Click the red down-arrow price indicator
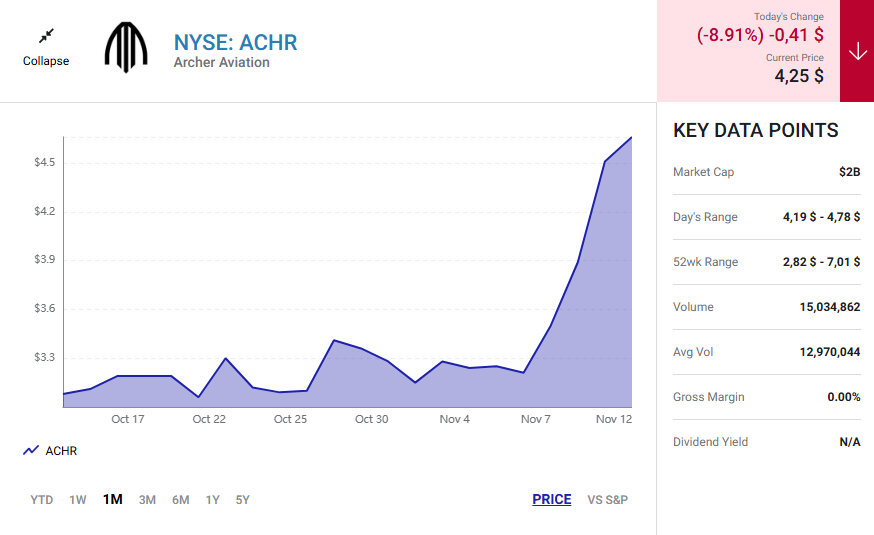The width and height of the screenshot is (874, 535). [x=857, y=51]
